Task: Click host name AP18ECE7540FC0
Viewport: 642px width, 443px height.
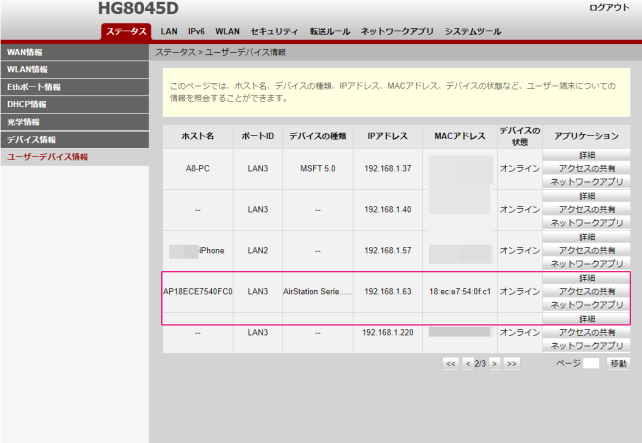Action: [198, 291]
